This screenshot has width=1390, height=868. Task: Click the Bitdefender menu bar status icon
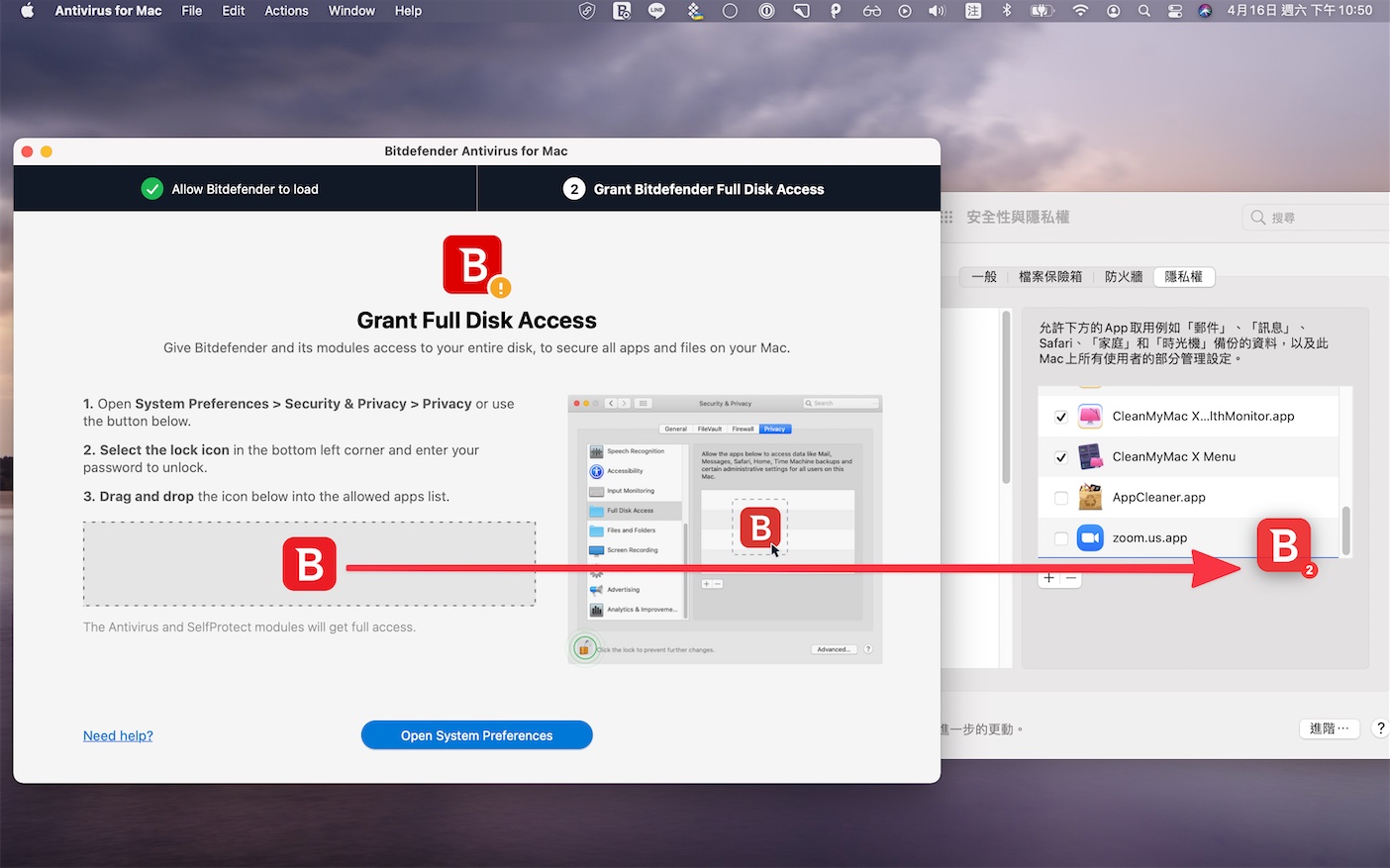tap(622, 11)
